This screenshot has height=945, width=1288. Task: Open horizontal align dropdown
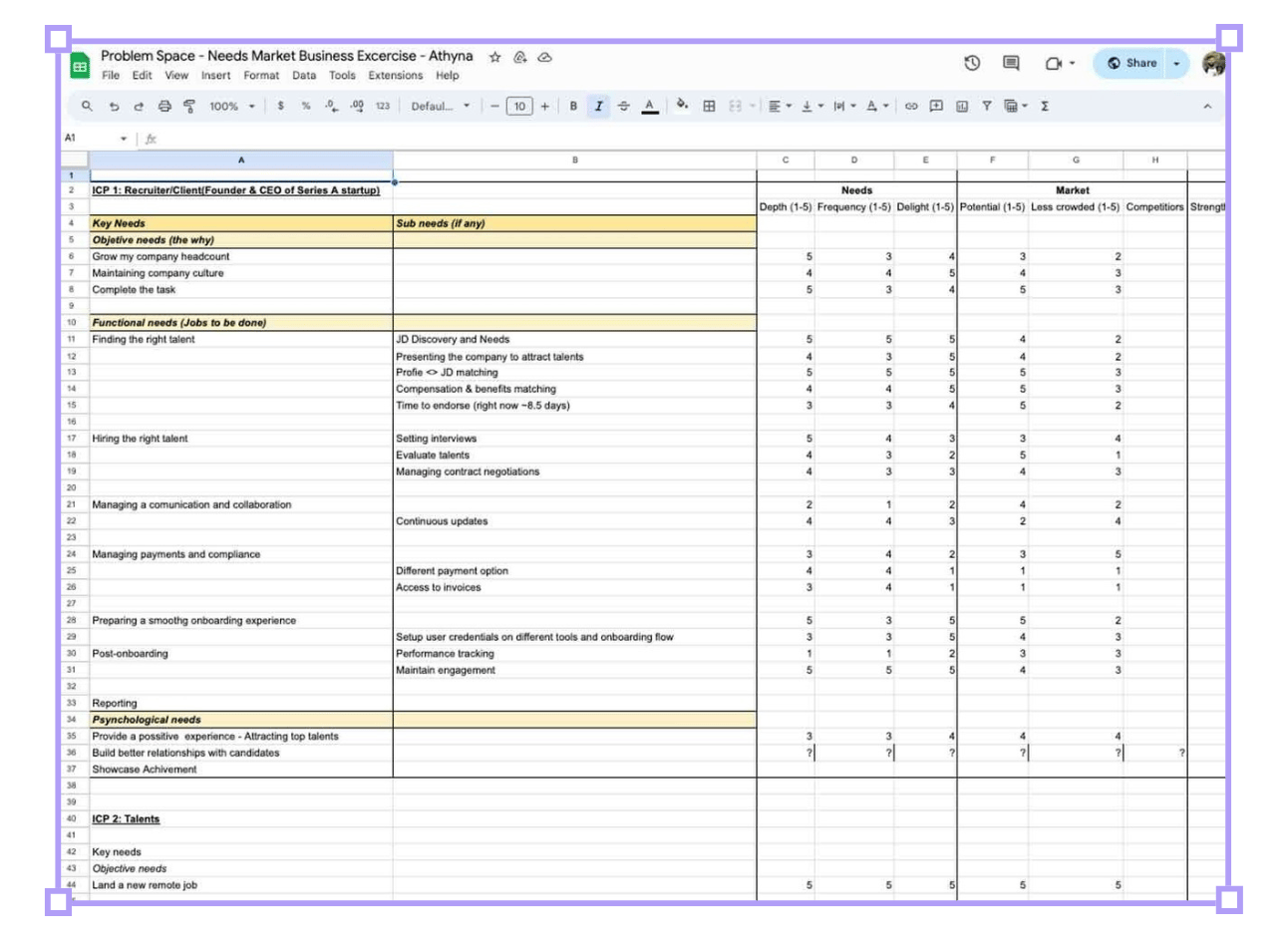(x=780, y=106)
